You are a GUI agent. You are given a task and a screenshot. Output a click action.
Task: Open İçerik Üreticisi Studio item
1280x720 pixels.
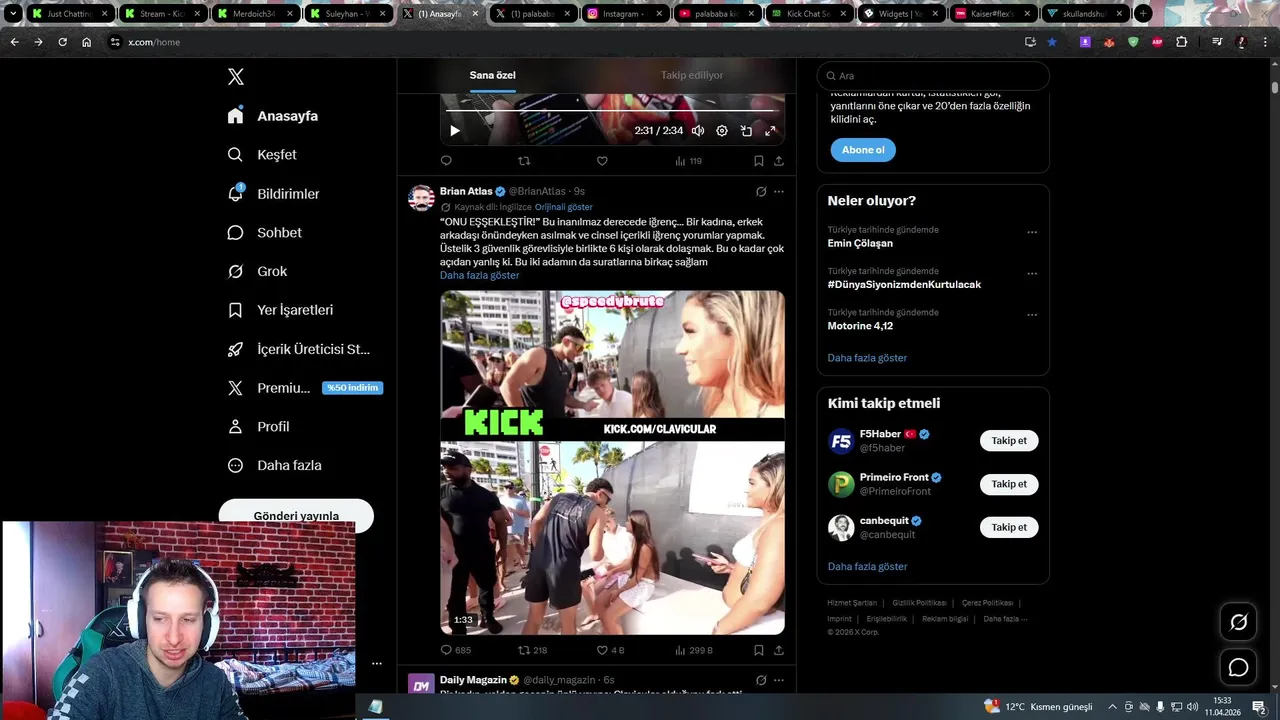click(299, 349)
